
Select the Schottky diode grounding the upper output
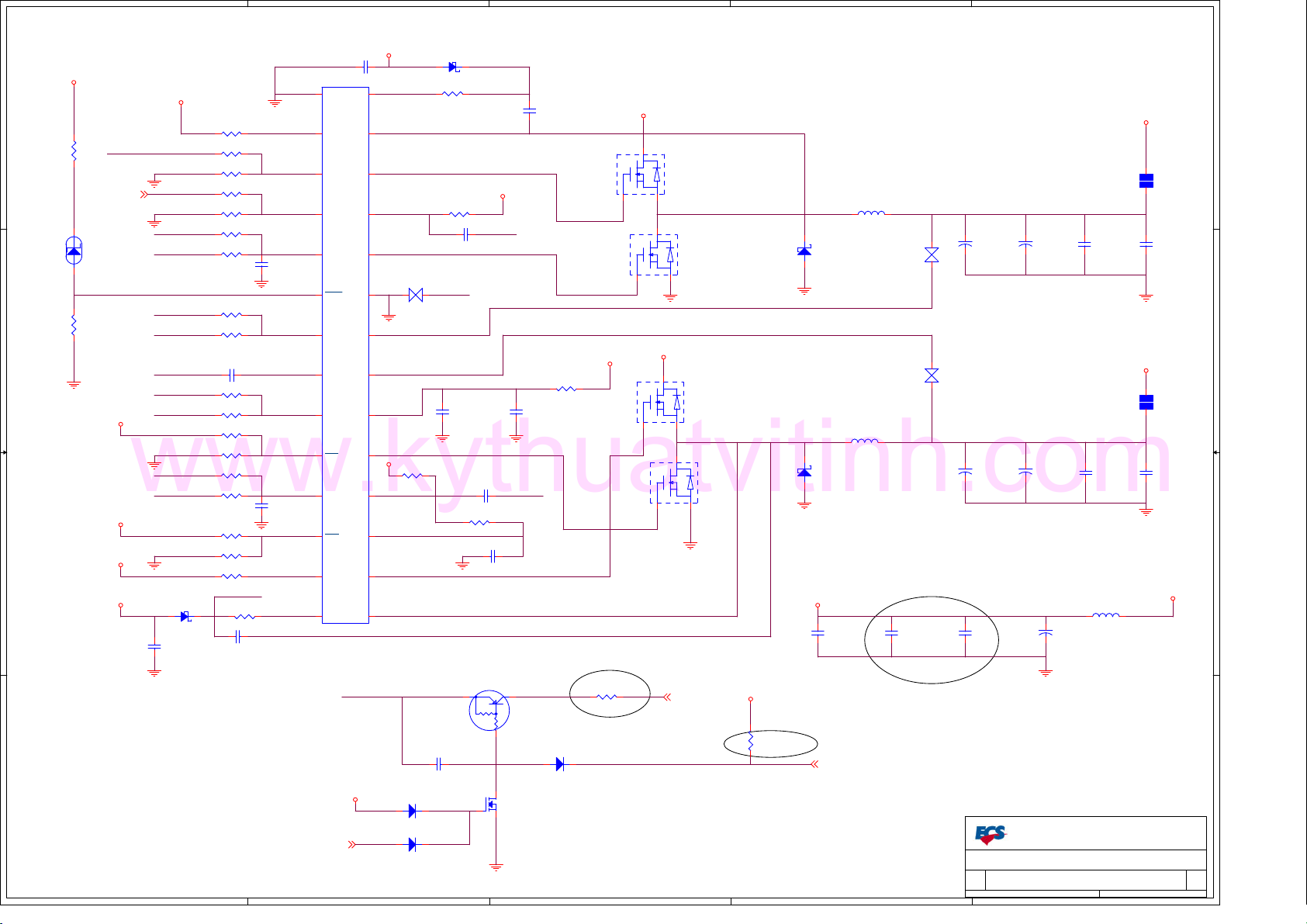[804, 251]
